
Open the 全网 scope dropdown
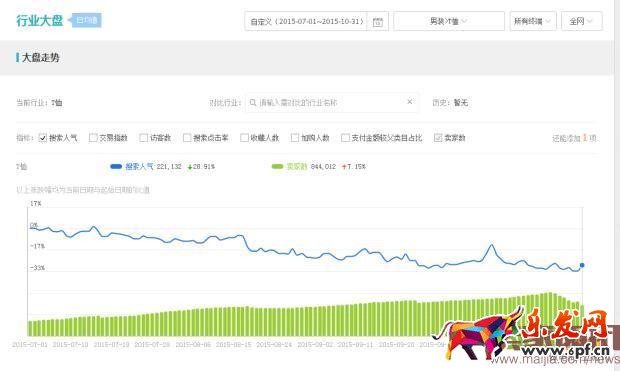[x=582, y=21]
